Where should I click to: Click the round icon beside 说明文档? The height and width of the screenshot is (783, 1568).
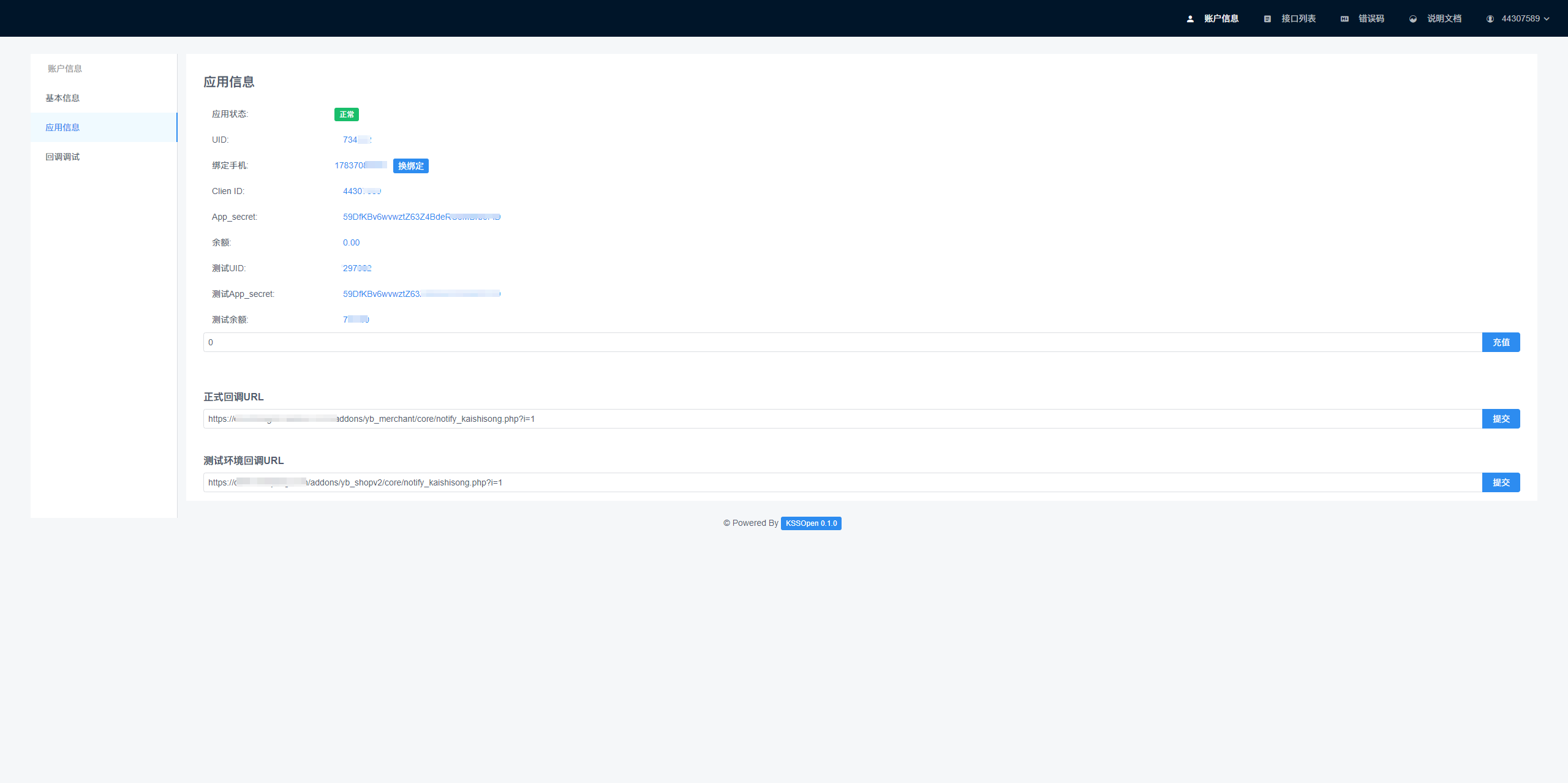pyautogui.click(x=1413, y=19)
